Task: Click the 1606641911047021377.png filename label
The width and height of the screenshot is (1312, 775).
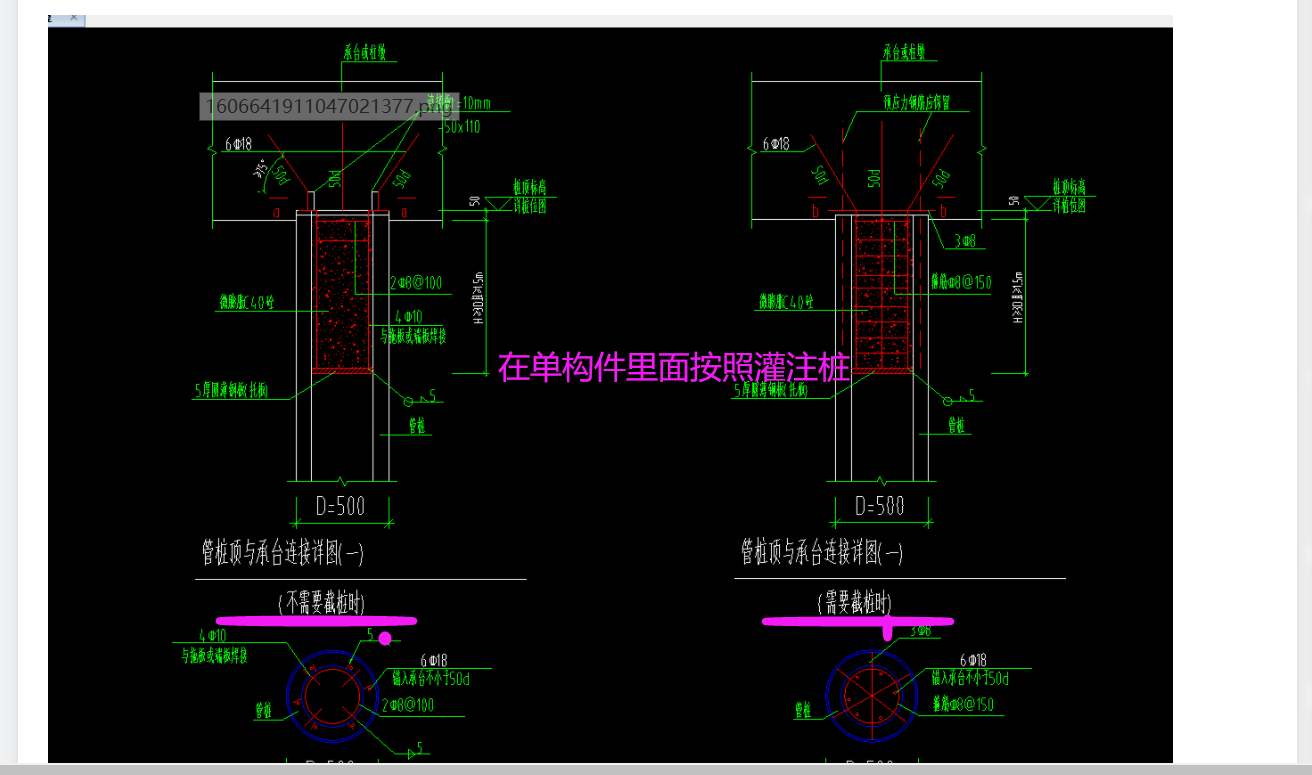Action: (x=330, y=106)
